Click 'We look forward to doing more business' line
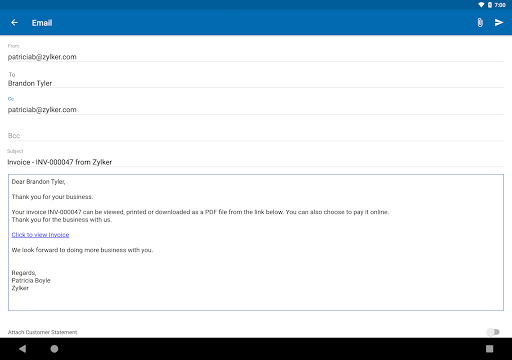Image resolution: width=512 pixels, height=360 pixels. tap(82, 250)
